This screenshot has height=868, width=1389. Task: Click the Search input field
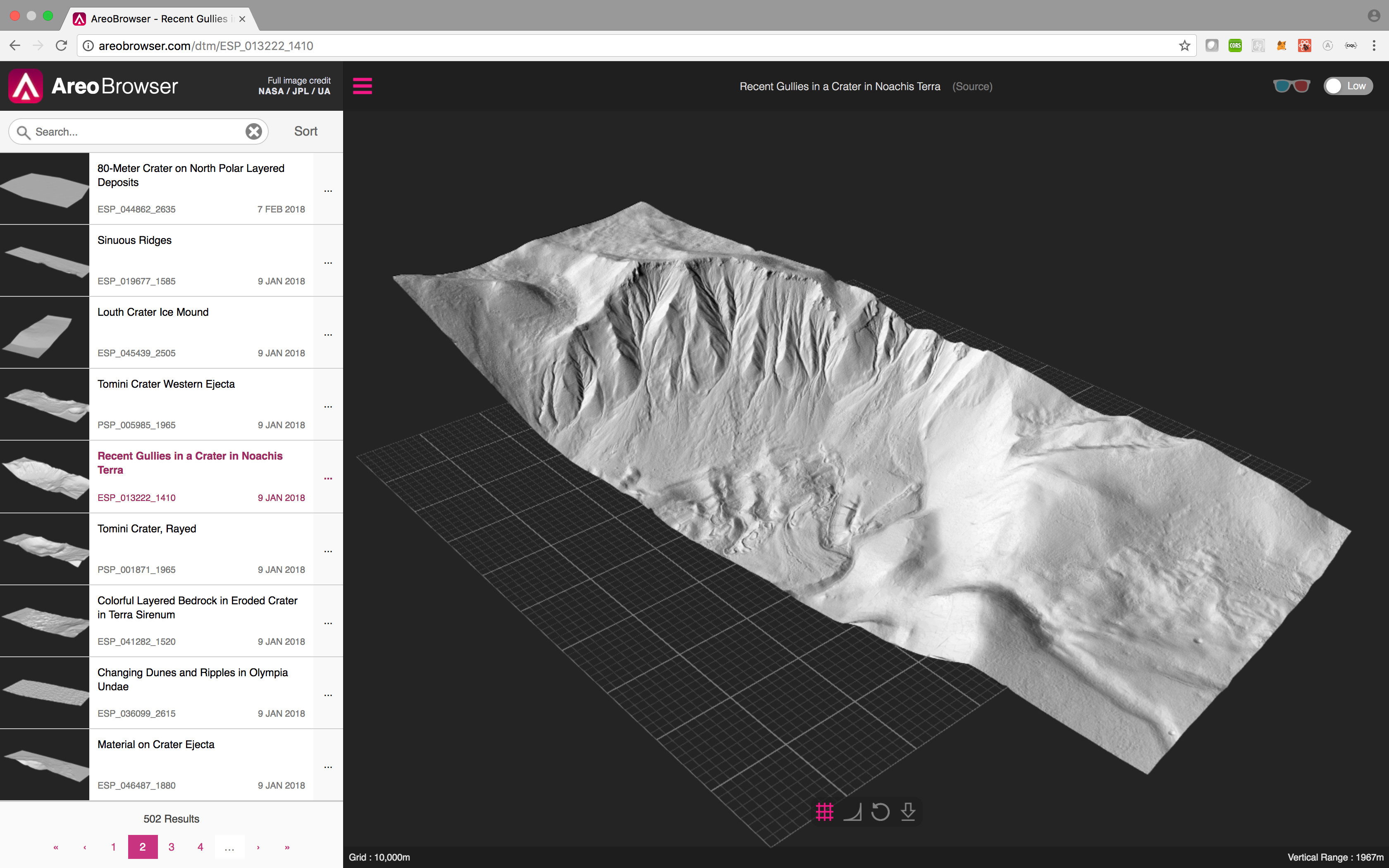[138, 132]
